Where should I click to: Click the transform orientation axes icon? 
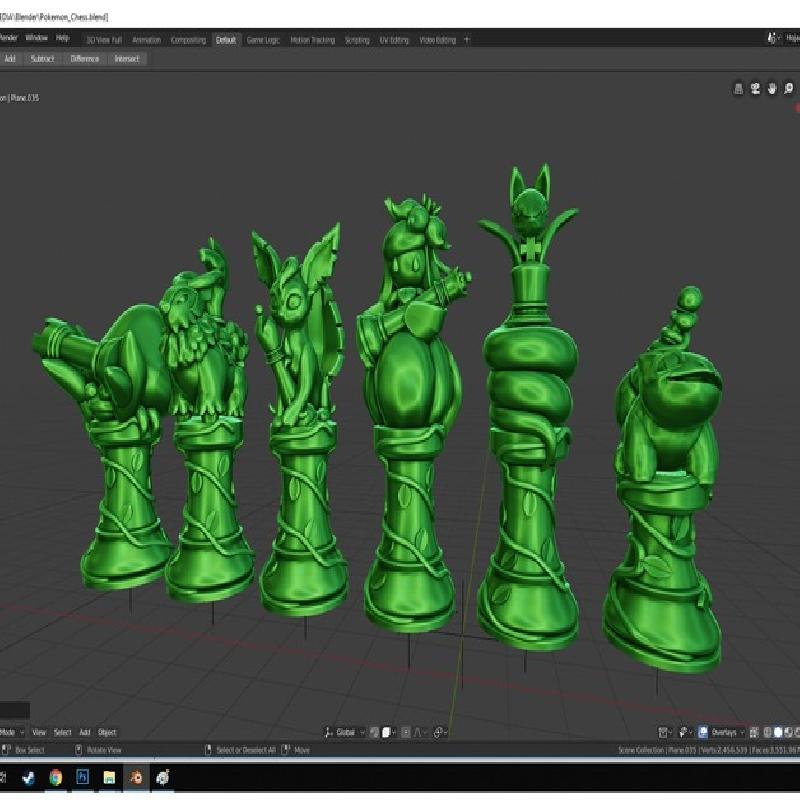pyautogui.click(x=329, y=733)
